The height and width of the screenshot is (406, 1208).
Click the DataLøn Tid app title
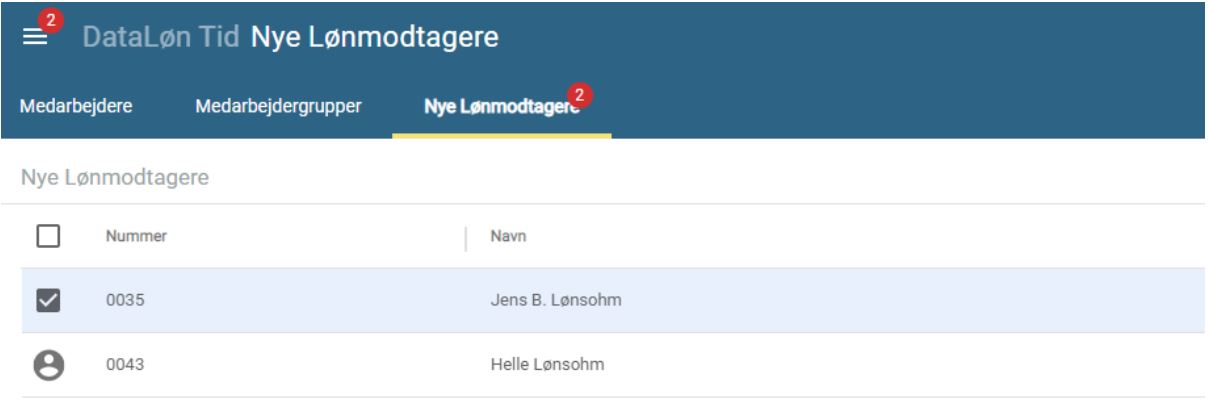tap(160, 38)
